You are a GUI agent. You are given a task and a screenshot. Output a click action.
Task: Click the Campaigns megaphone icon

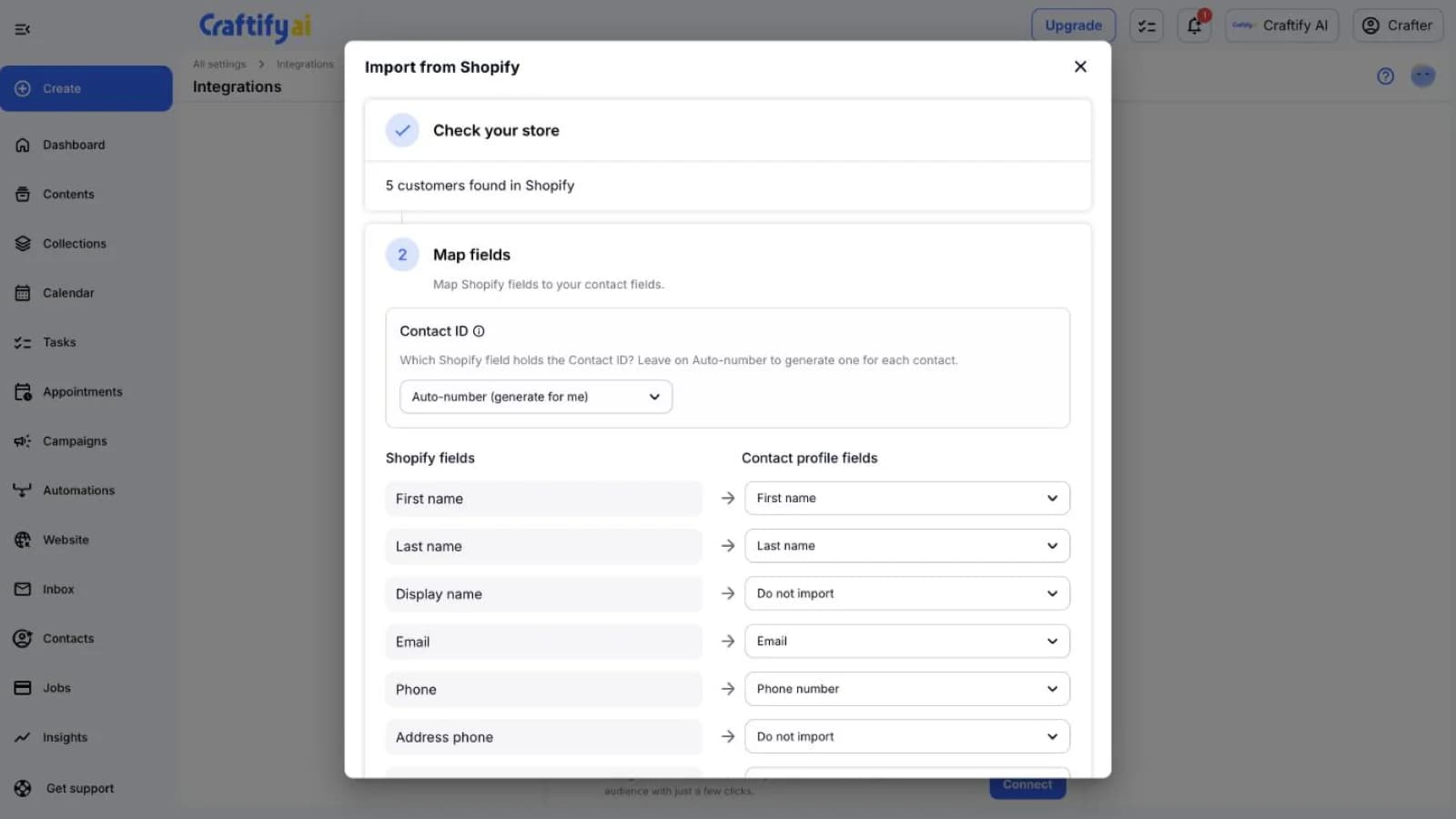[x=23, y=441]
